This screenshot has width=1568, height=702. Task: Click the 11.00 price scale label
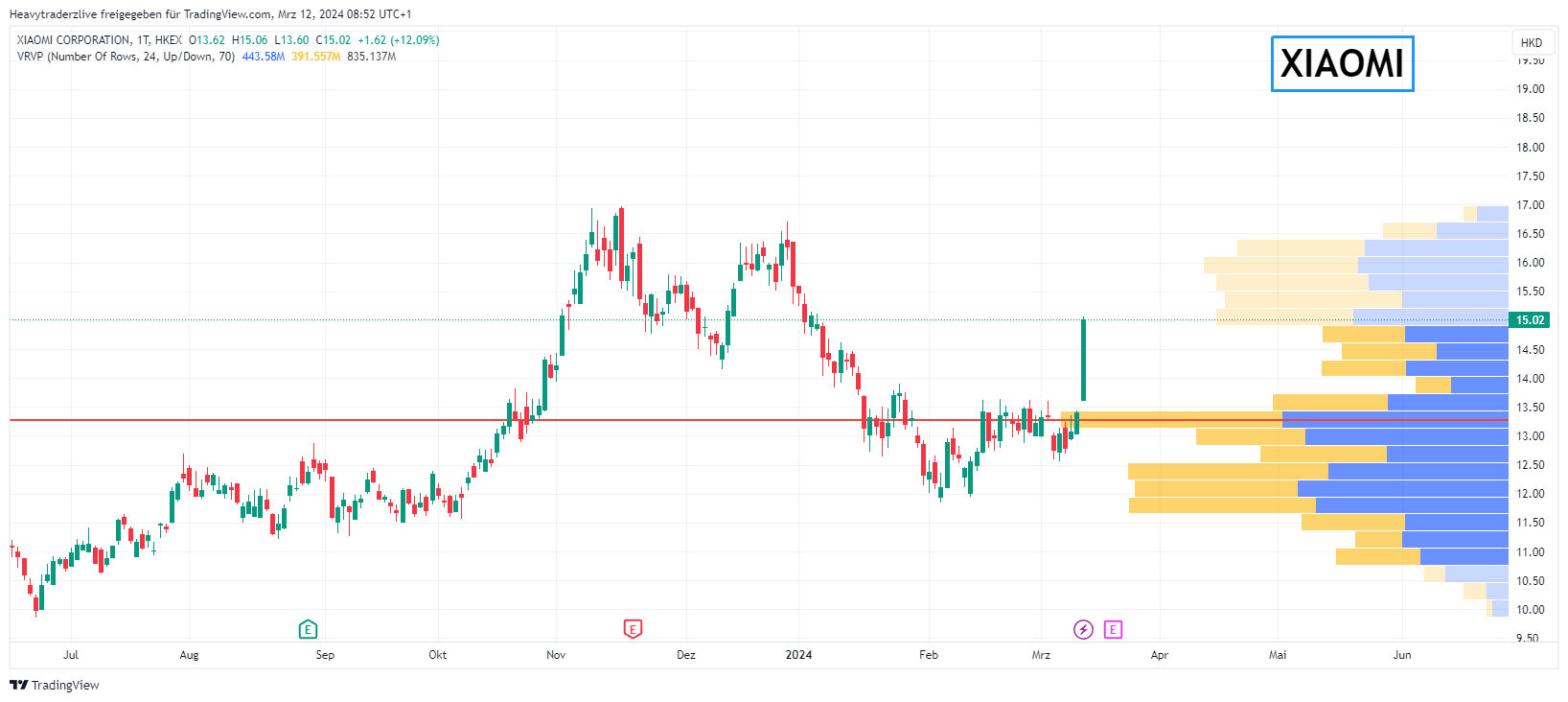tap(1531, 552)
